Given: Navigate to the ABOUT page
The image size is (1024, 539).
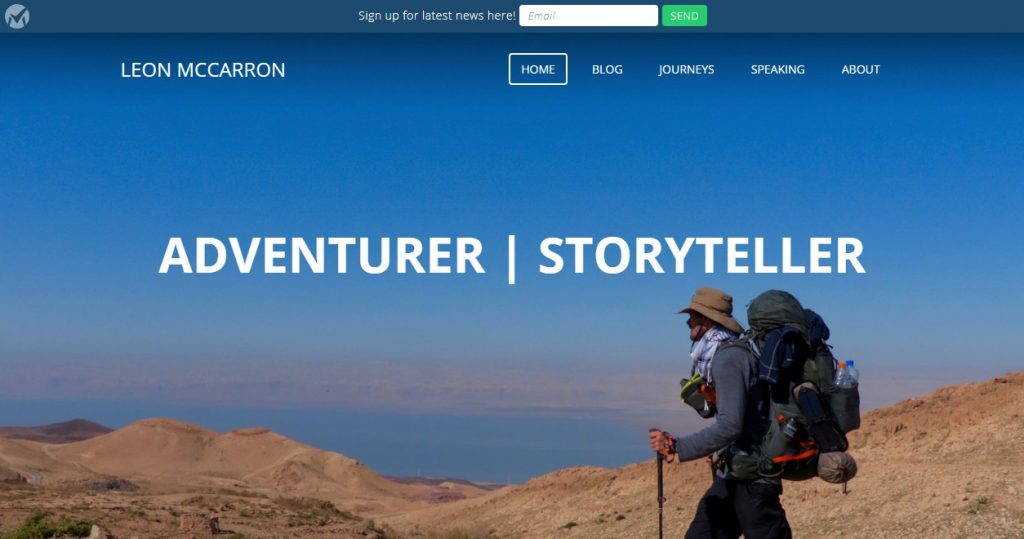Looking at the screenshot, I should click(861, 69).
